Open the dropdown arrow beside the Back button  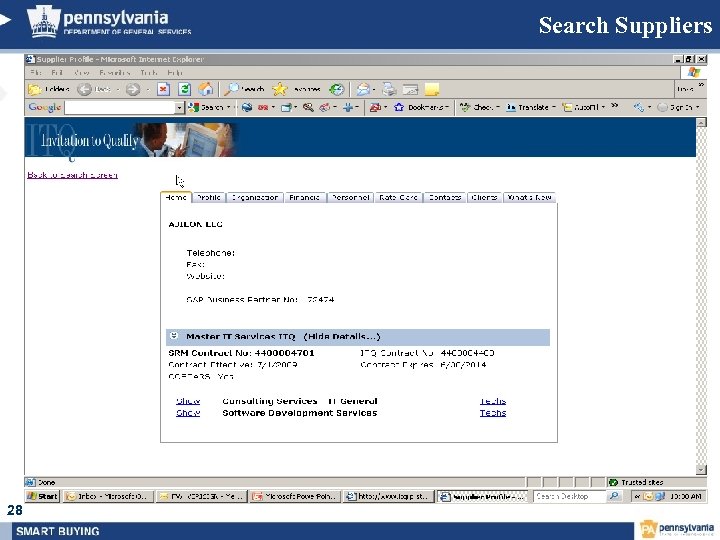118,90
